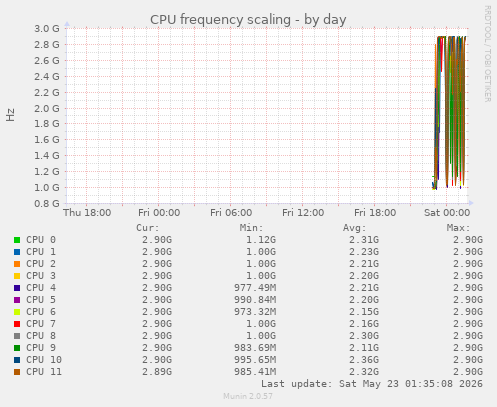Click CPU 9 minimum value 983.69M
Screen dimensions: 497x407
(255, 348)
